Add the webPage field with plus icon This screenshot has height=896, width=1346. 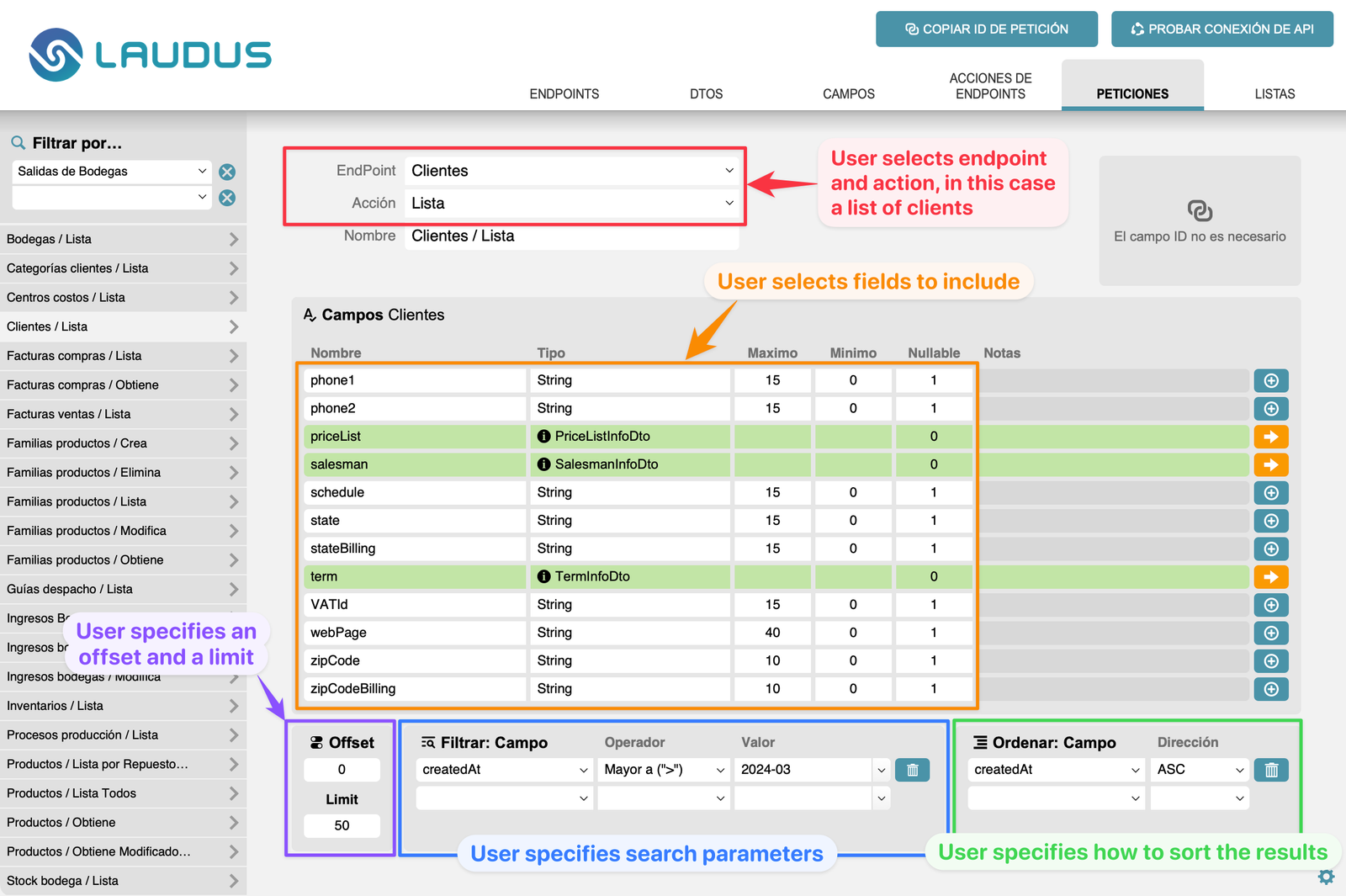point(1271,633)
